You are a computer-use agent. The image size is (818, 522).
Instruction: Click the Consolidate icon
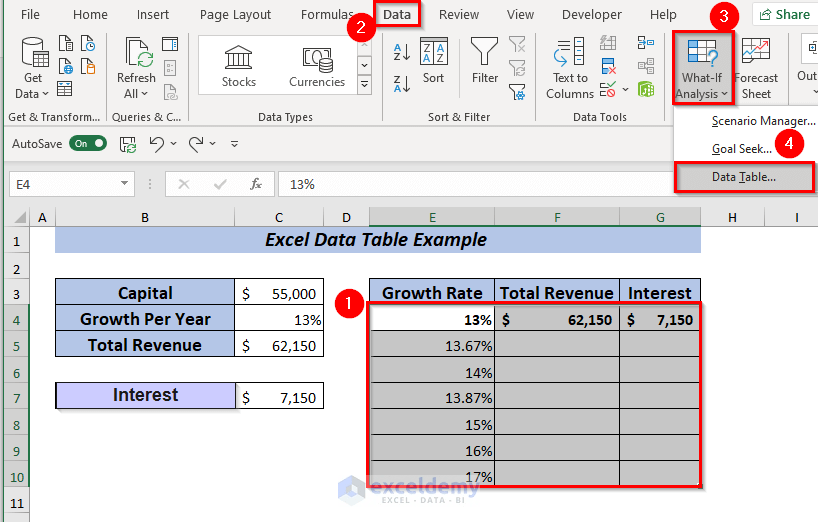click(x=646, y=43)
